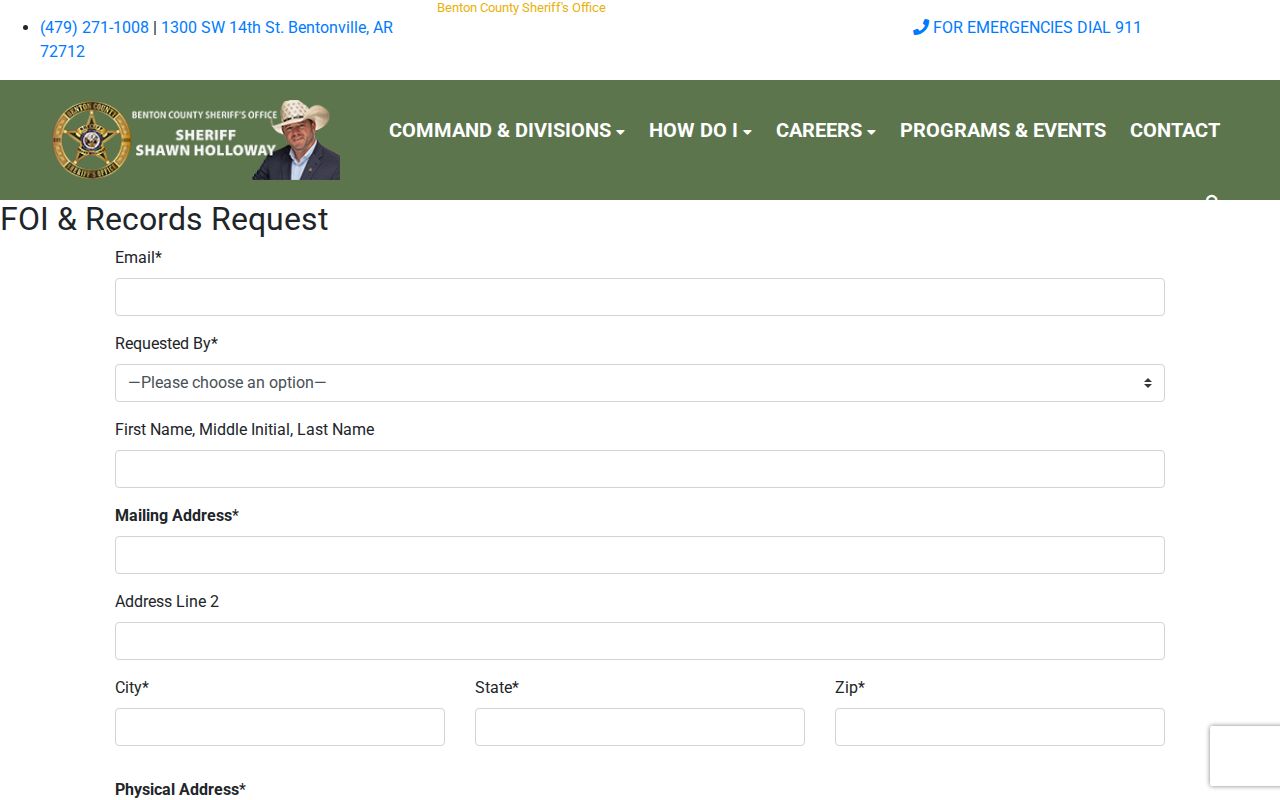
Task: Click into the Address Line 2 field
Action: (640, 641)
